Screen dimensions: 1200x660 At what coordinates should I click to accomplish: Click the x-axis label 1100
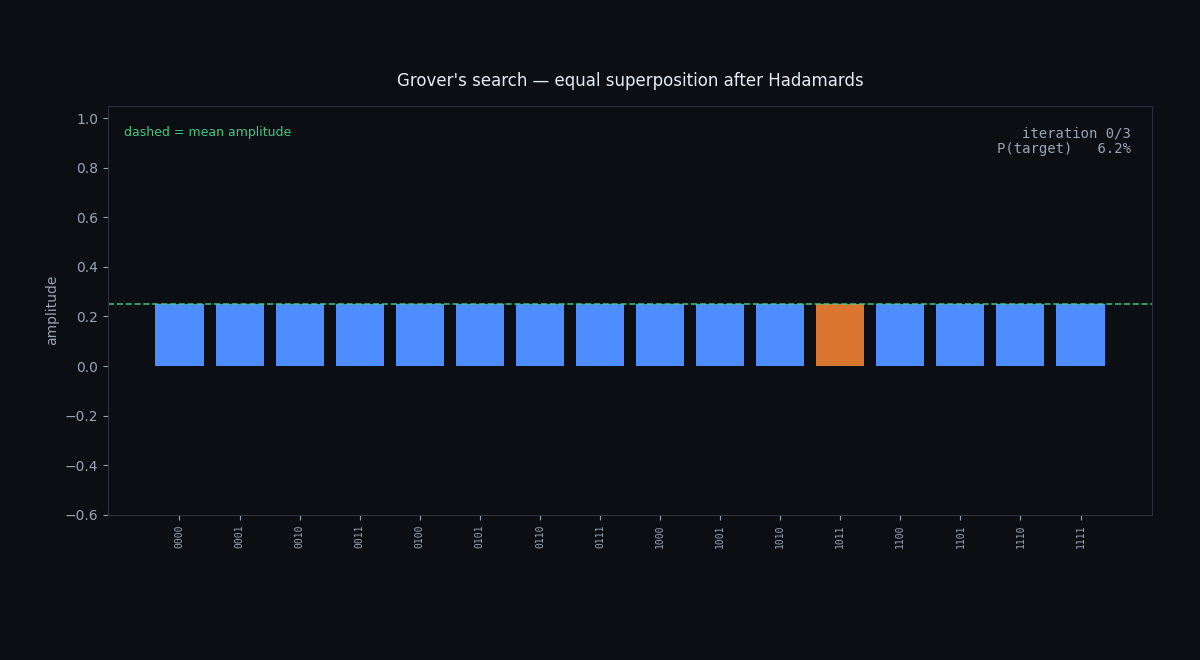900,537
